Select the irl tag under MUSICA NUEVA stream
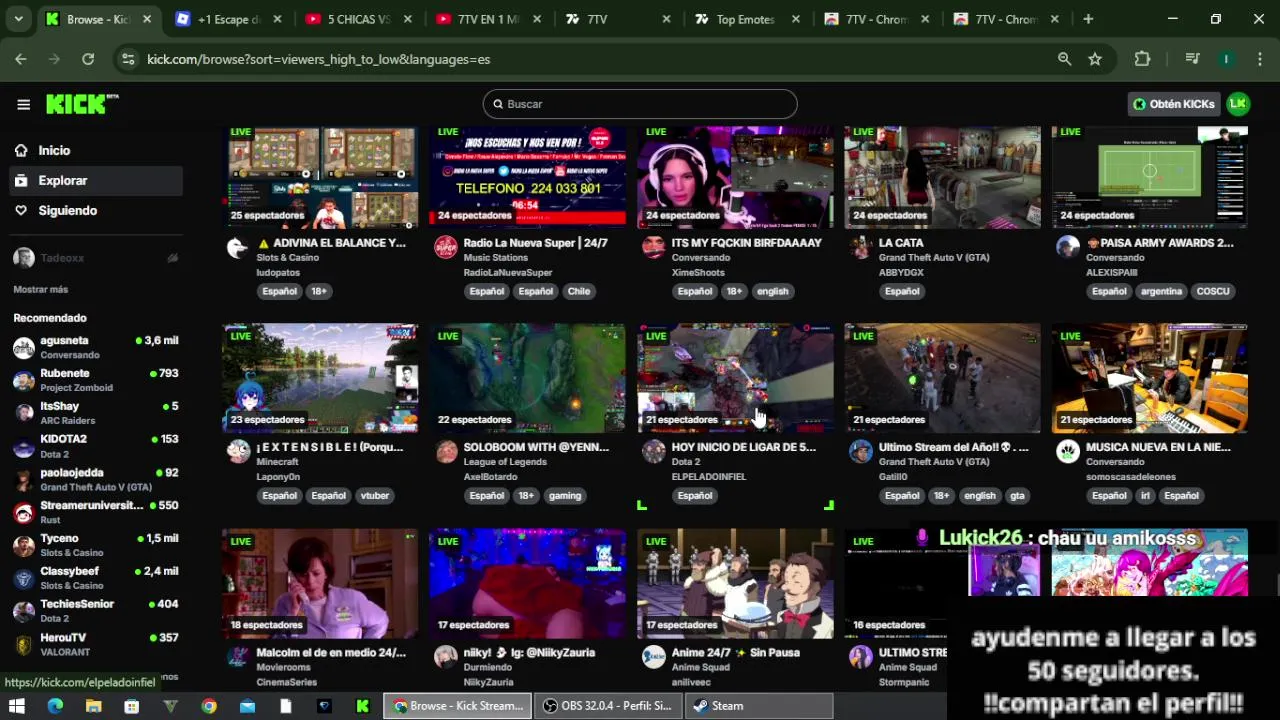The width and height of the screenshot is (1280, 720). coord(1145,495)
